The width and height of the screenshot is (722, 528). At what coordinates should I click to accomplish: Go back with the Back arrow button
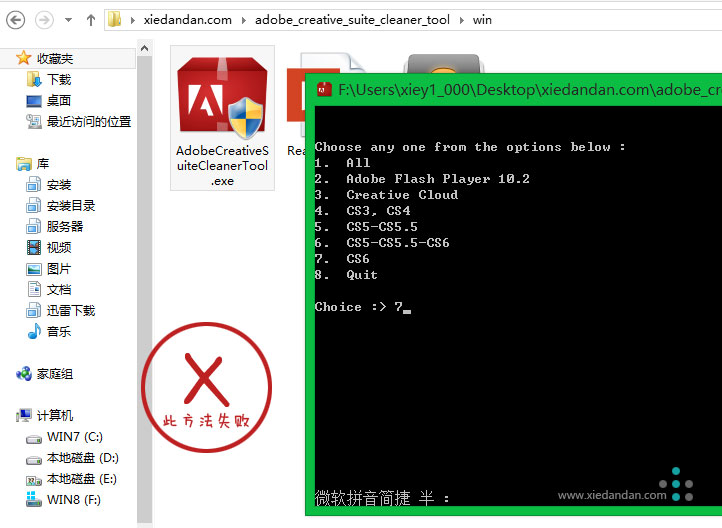(x=16, y=20)
